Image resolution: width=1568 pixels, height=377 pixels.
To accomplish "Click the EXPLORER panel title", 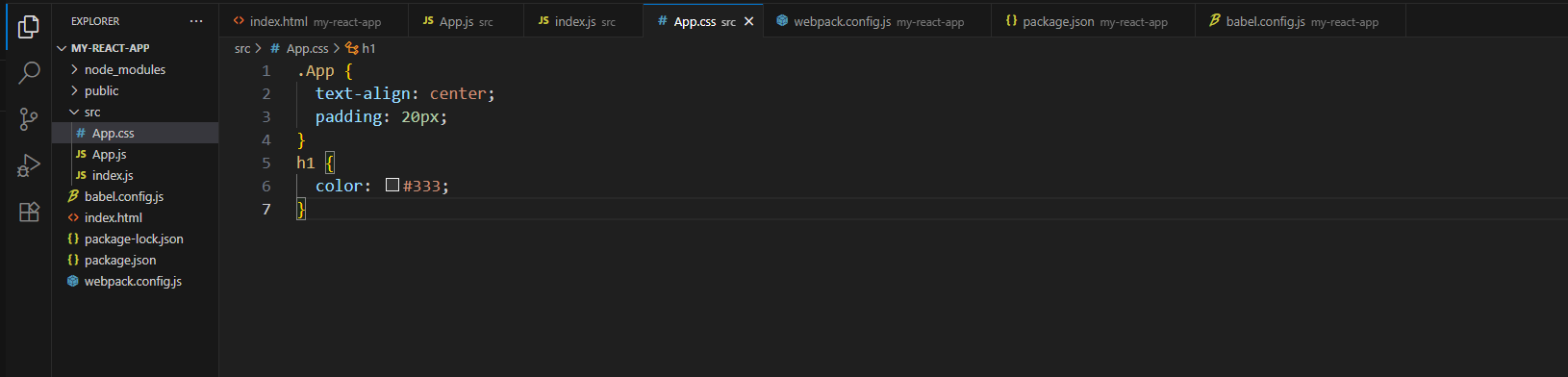I will (x=95, y=21).
